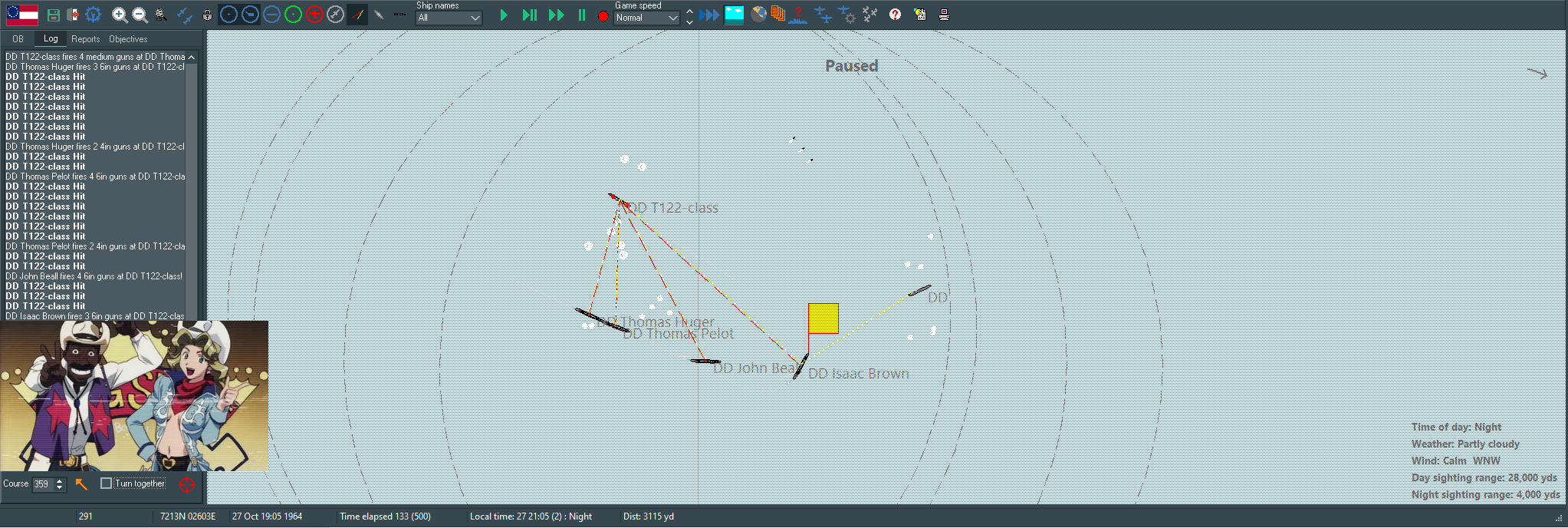Switch to the Log tab
Viewport: 1568px width, 528px height.
[51, 38]
